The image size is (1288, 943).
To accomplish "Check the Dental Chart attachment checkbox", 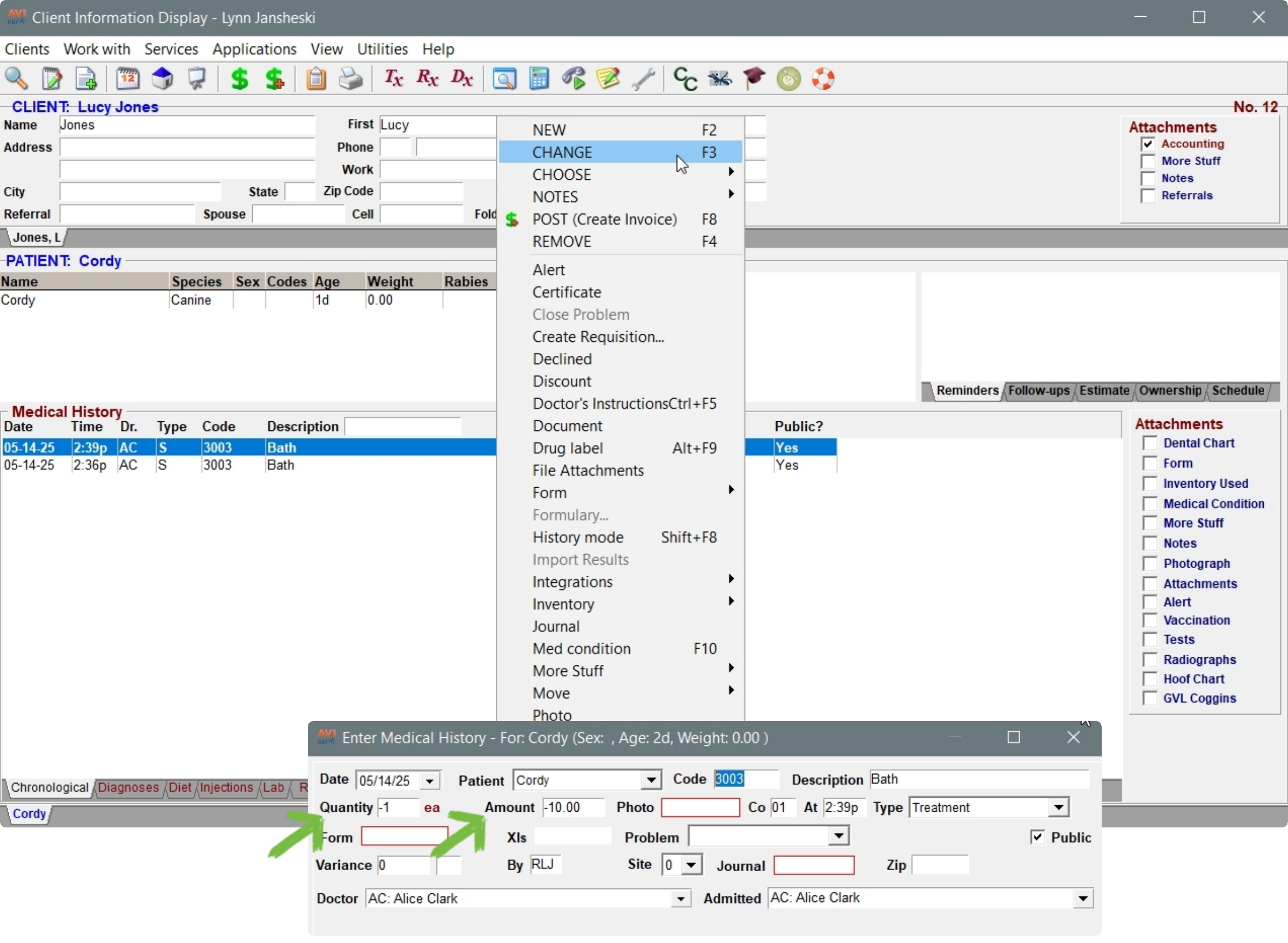I will point(1150,443).
